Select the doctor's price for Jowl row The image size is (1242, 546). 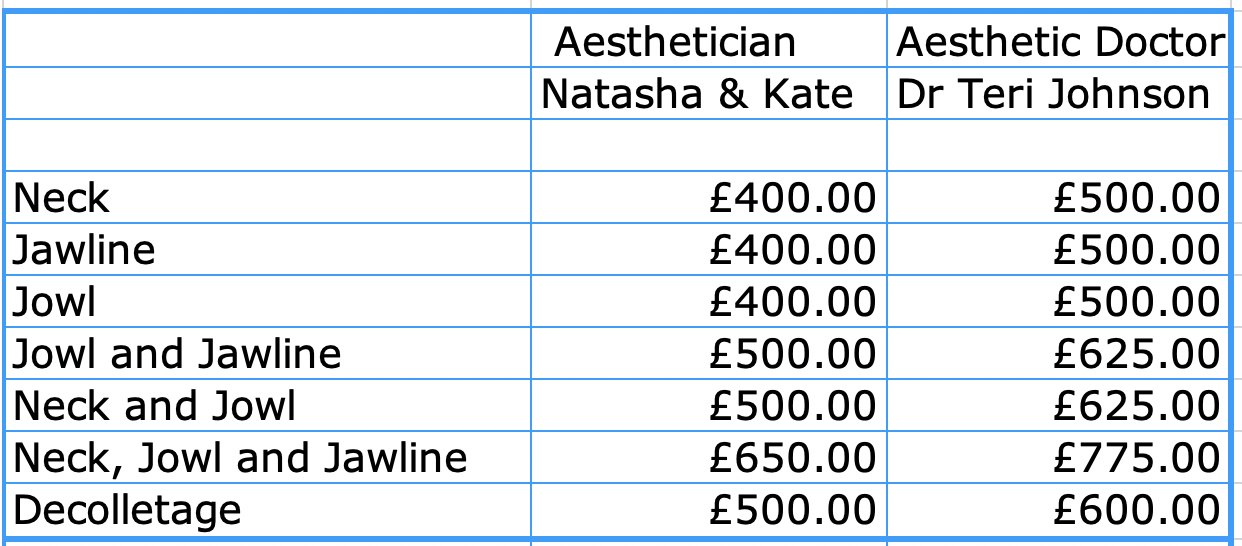coord(1137,302)
